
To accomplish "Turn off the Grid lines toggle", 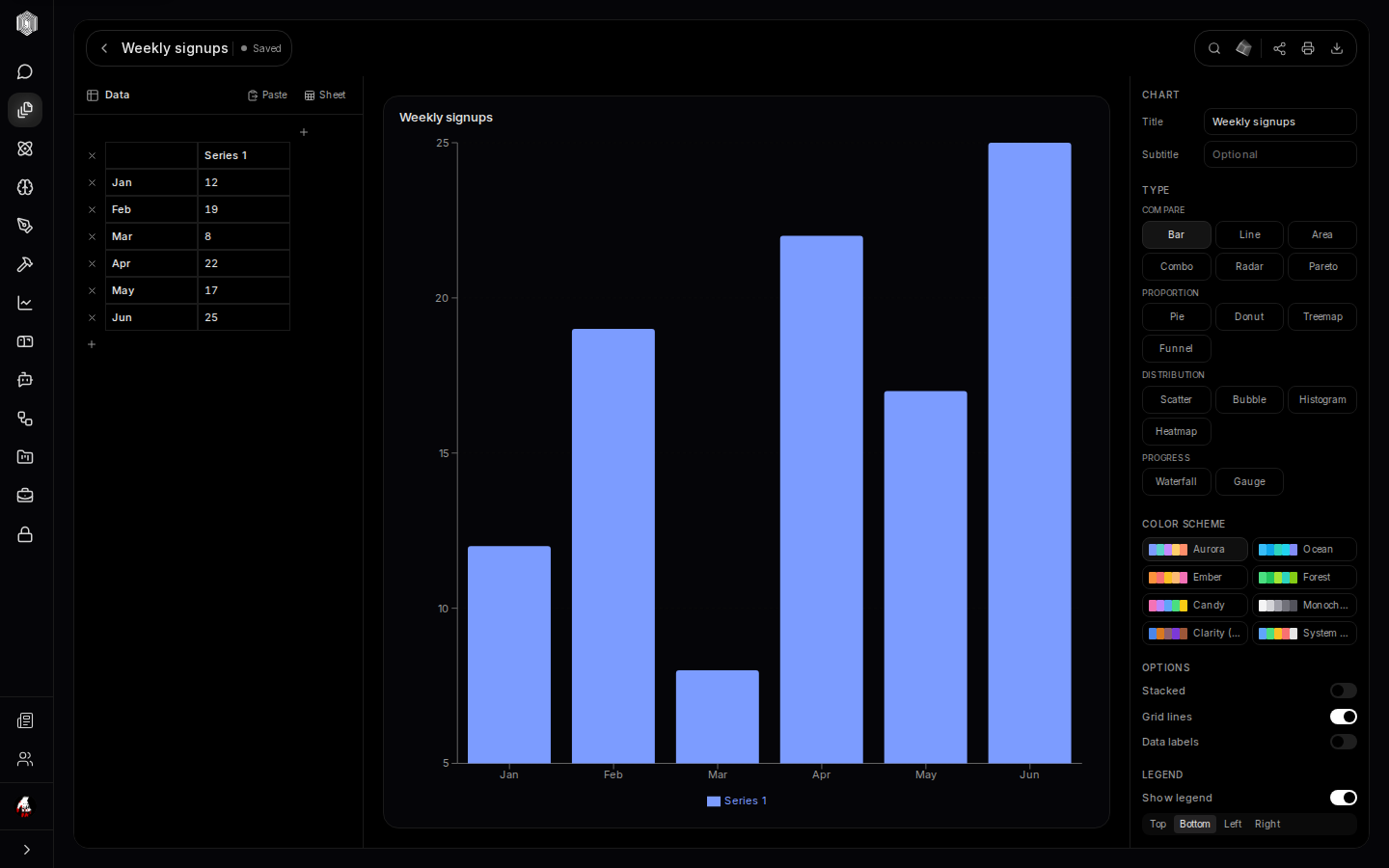I will (1344, 717).
